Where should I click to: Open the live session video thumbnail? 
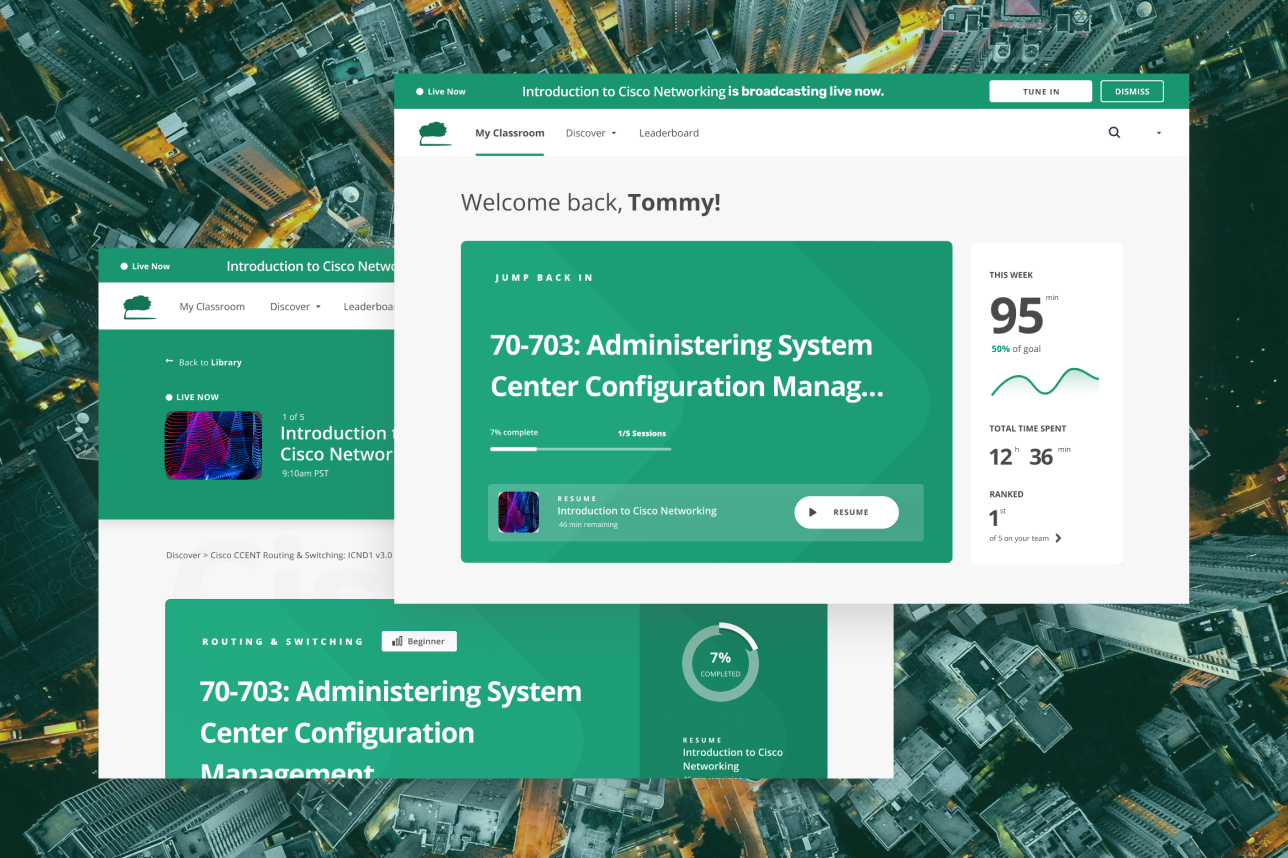click(213, 445)
